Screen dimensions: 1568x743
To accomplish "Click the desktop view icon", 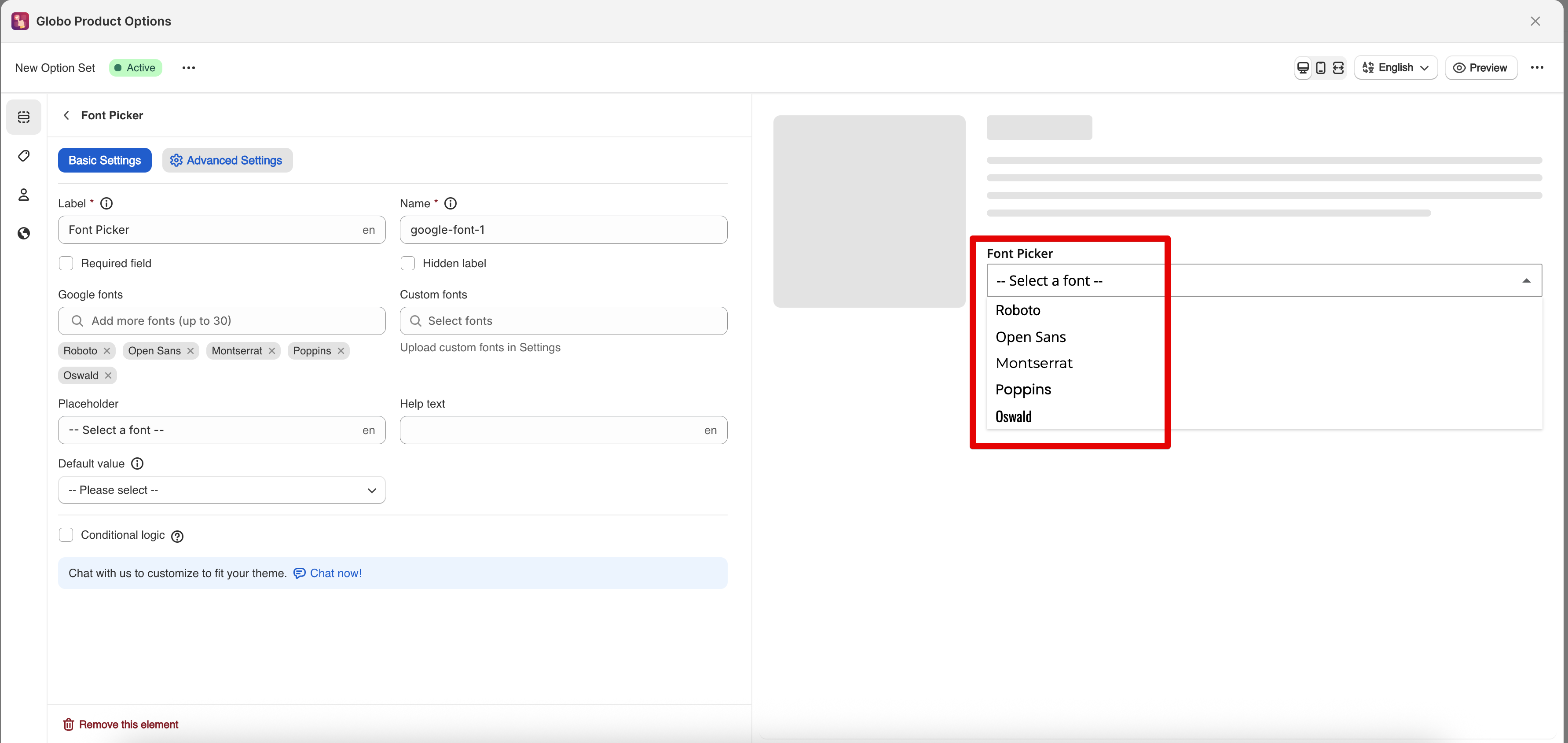I will pyautogui.click(x=1303, y=68).
